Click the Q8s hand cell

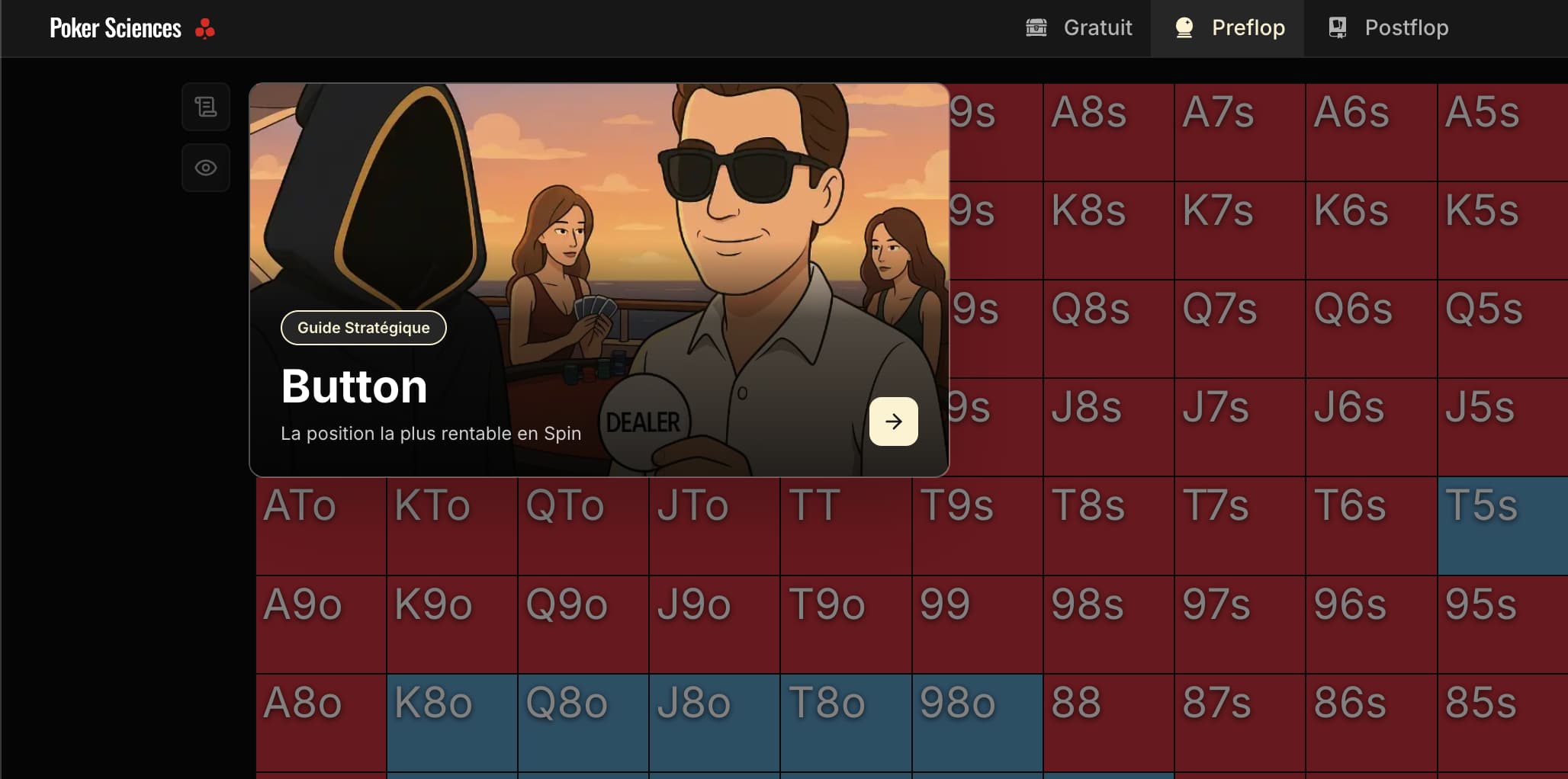point(1108,329)
